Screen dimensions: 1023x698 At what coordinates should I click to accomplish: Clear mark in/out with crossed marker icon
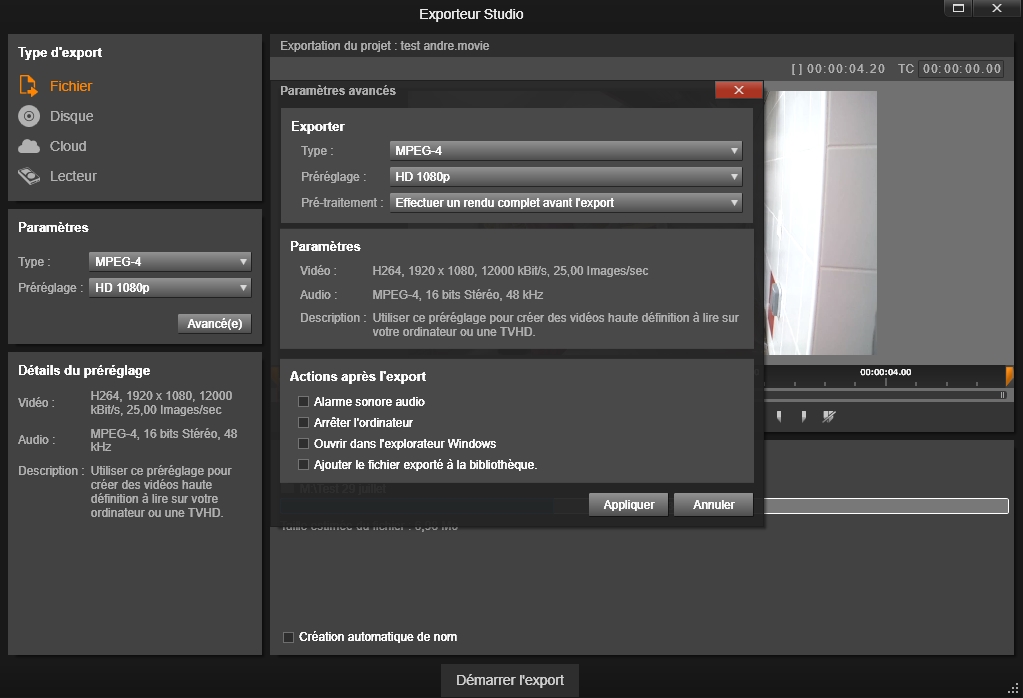point(829,416)
